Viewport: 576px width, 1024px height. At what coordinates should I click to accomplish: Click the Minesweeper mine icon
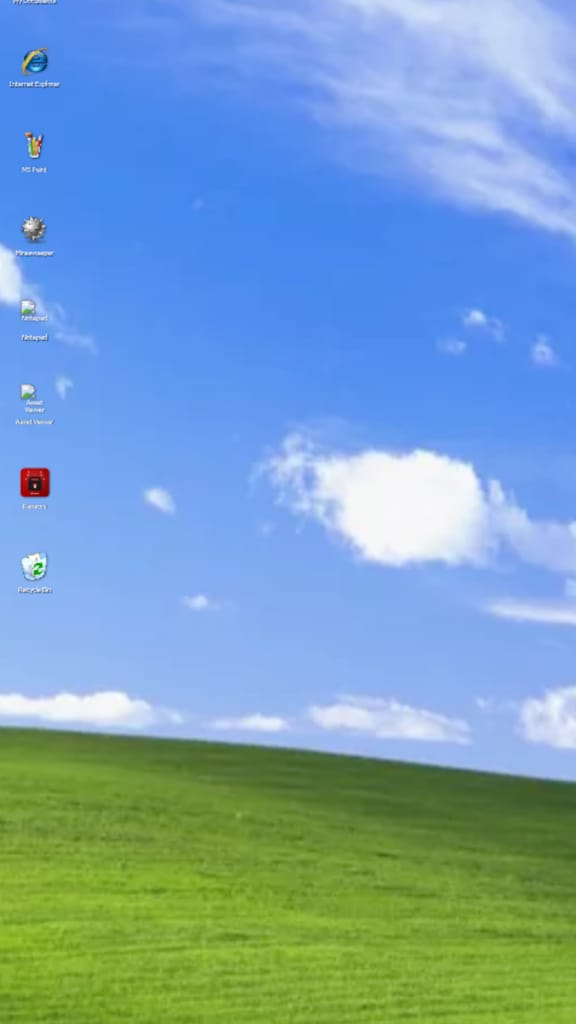pos(34,229)
